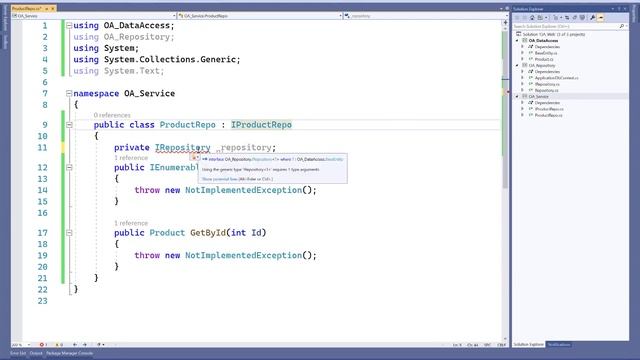Click the Collapse All icon in Solution Explorer toolbar
The image size is (640, 360).
pos(575,18)
